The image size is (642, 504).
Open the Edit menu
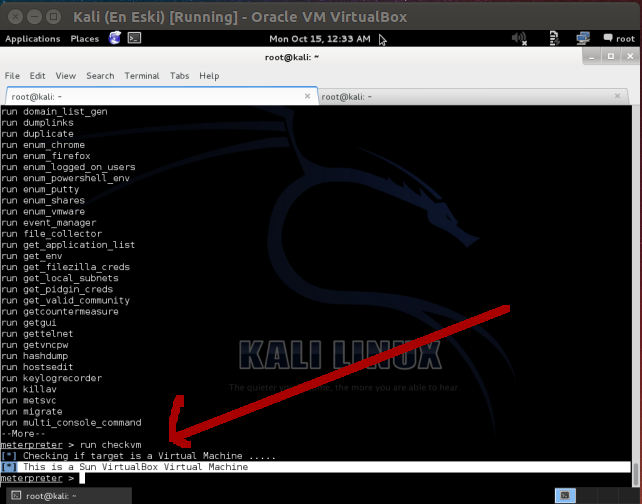click(x=37, y=76)
